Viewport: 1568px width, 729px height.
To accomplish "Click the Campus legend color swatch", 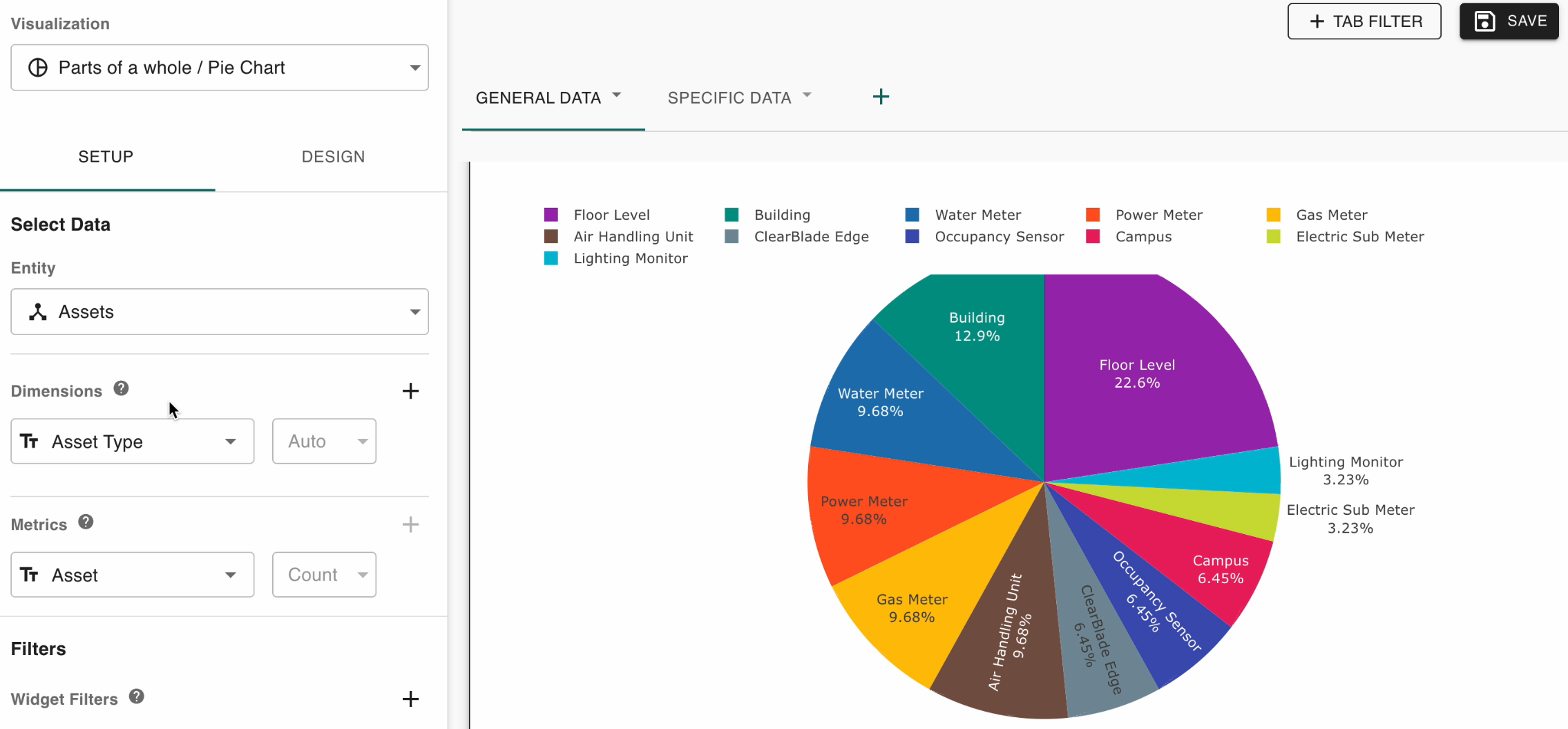I will 1093,237.
